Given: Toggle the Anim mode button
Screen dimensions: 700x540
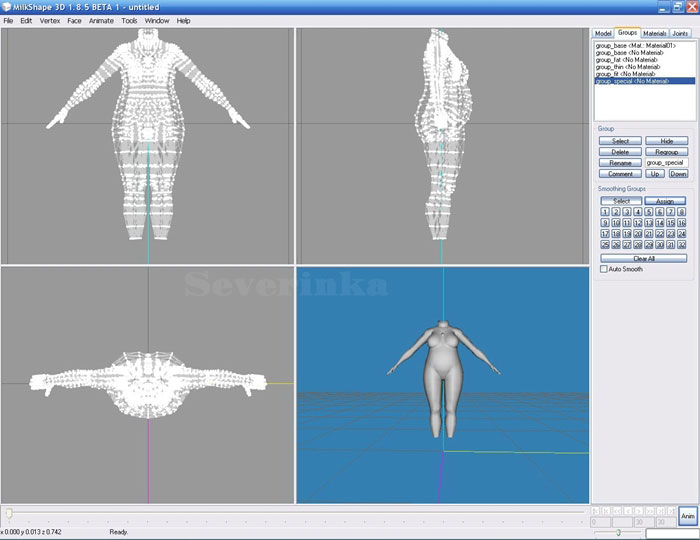Looking at the screenshot, I should [x=687, y=516].
